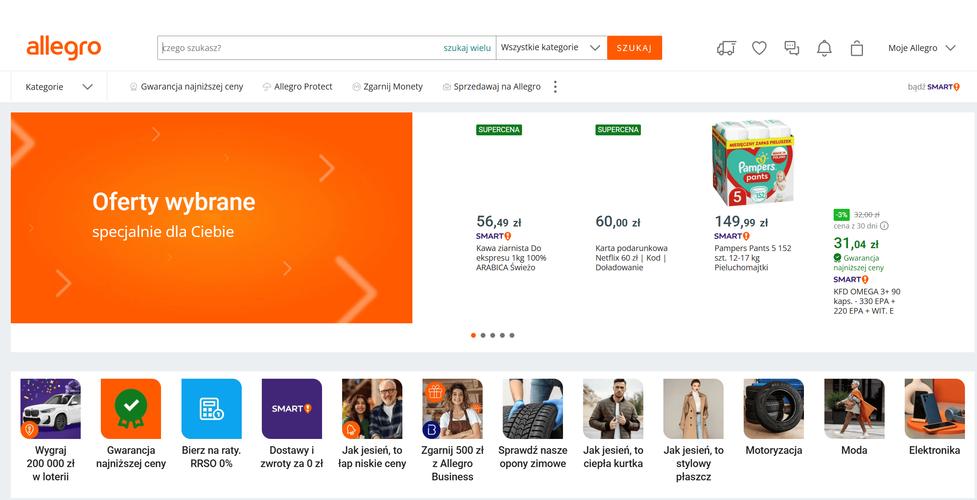Expand the 'Wszystkie kategorie' dropdown
977x500 pixels.
tap(551, 48)
